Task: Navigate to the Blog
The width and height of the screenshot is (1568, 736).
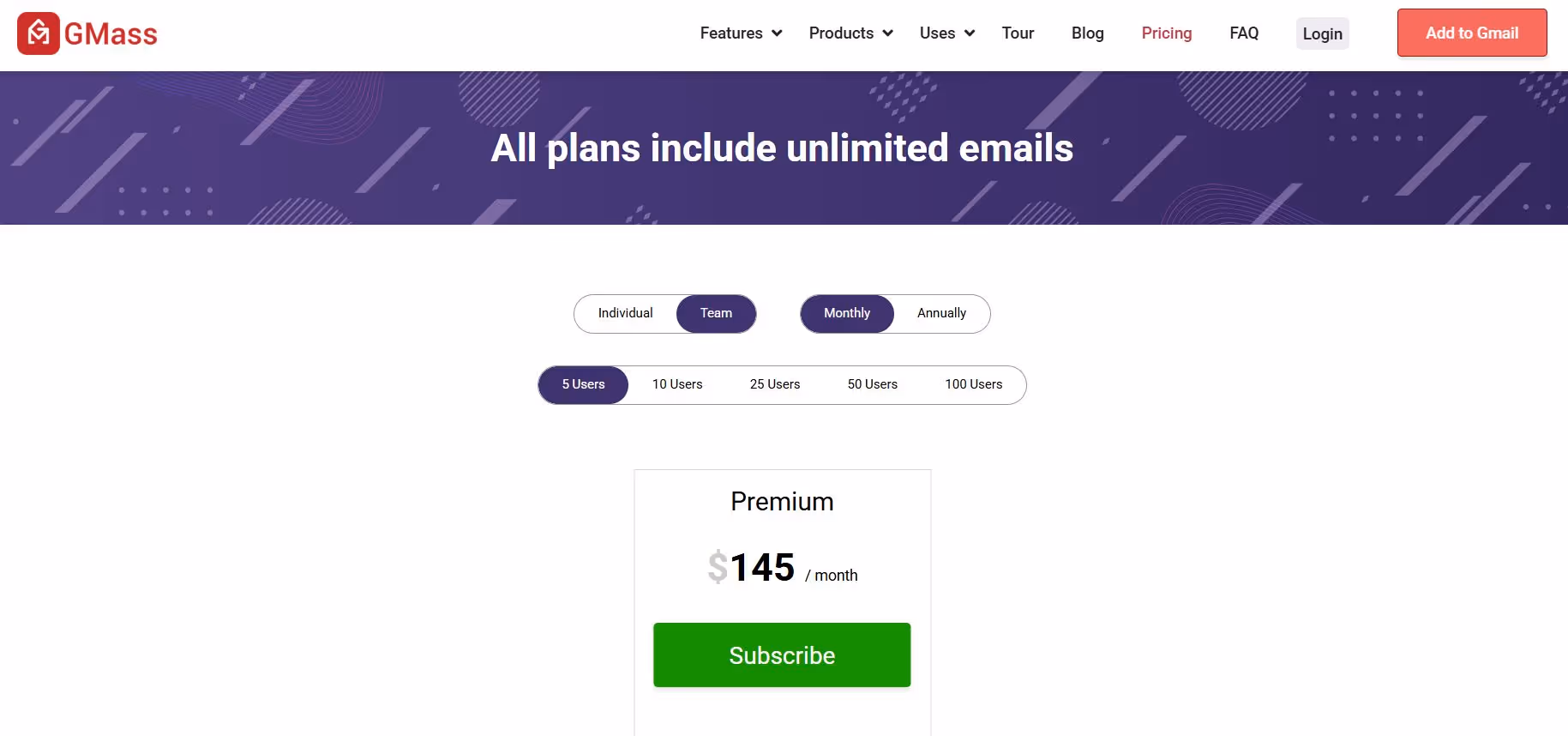Action: tap(1087, 33)
